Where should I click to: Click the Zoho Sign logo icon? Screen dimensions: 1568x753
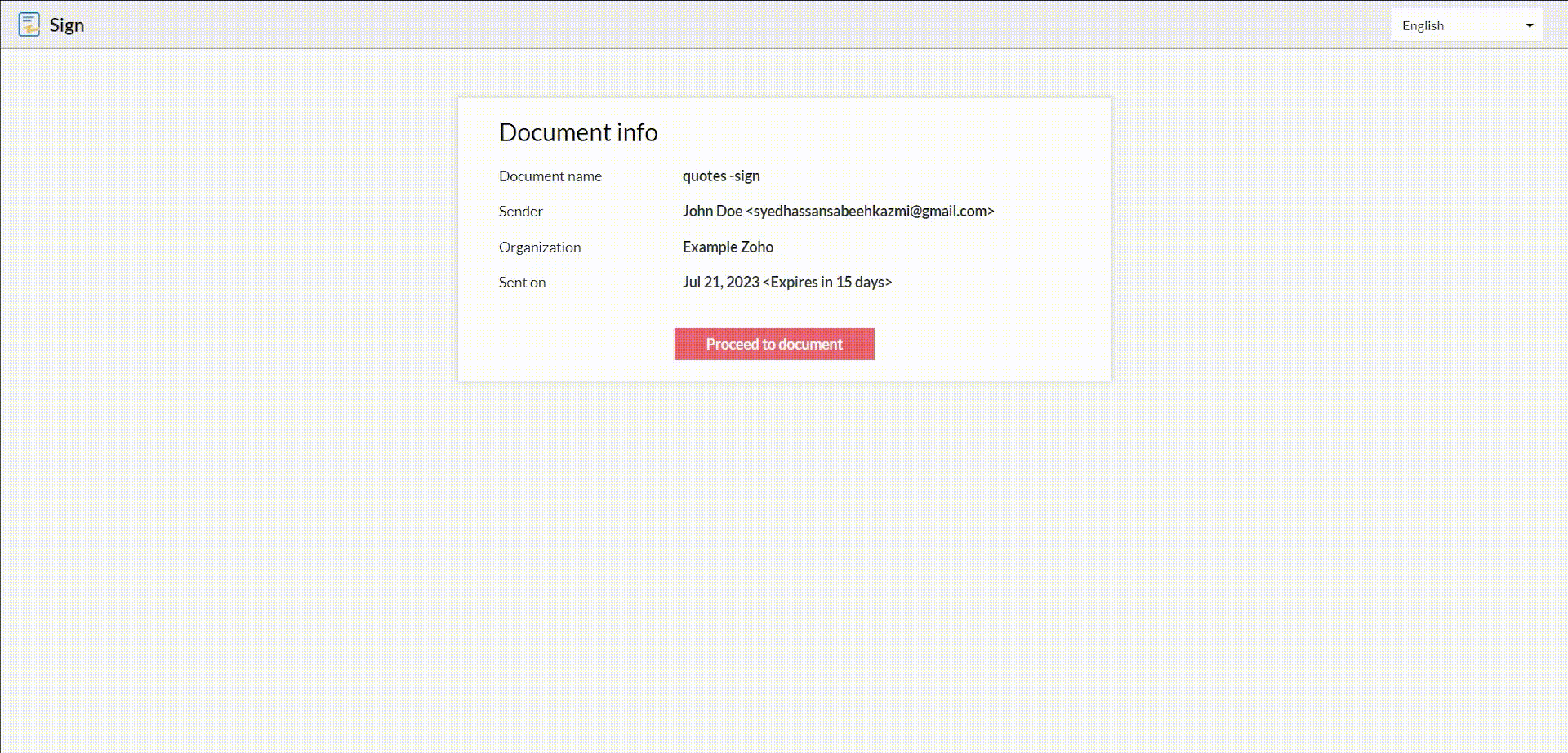click(29, 25)
